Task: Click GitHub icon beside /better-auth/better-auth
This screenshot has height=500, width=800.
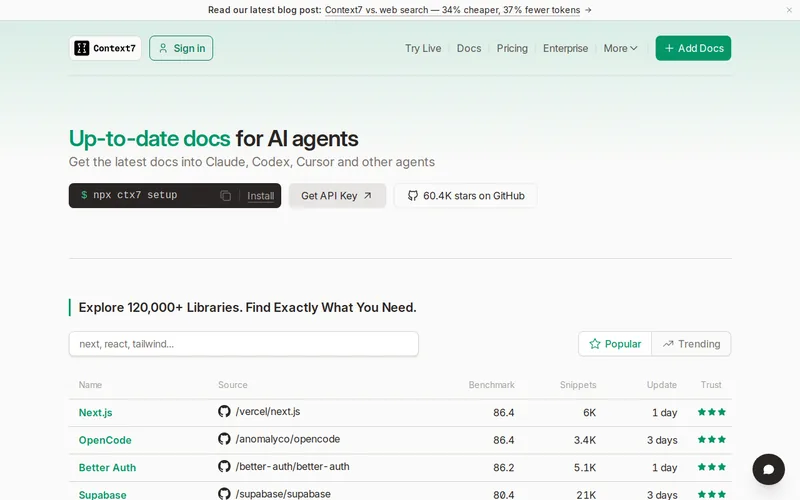Action: pos(224,466)
